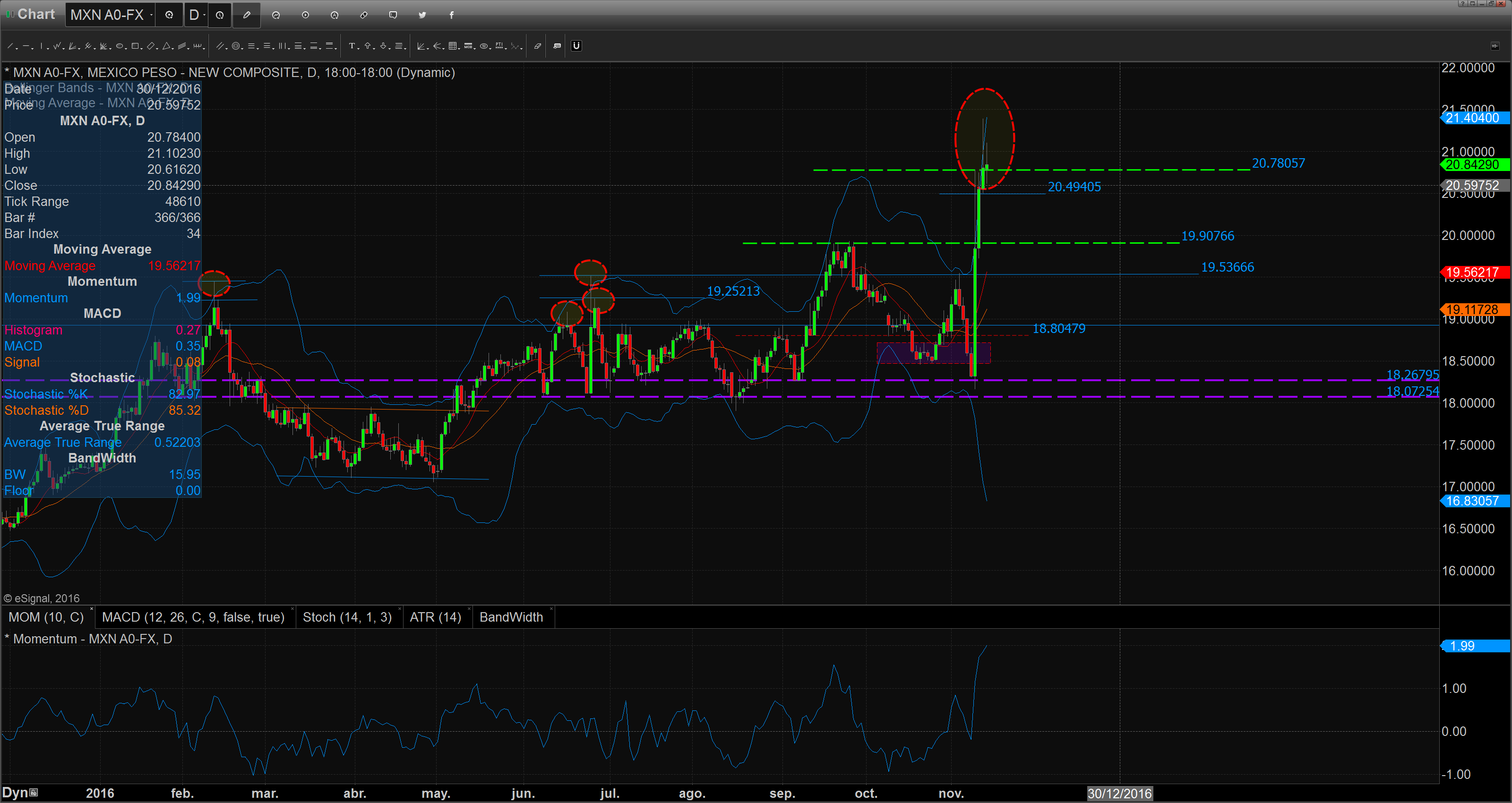Click the 18.80479 support line label
This screenshot has height=803, width=1512.
click(x=1059, y=329)
